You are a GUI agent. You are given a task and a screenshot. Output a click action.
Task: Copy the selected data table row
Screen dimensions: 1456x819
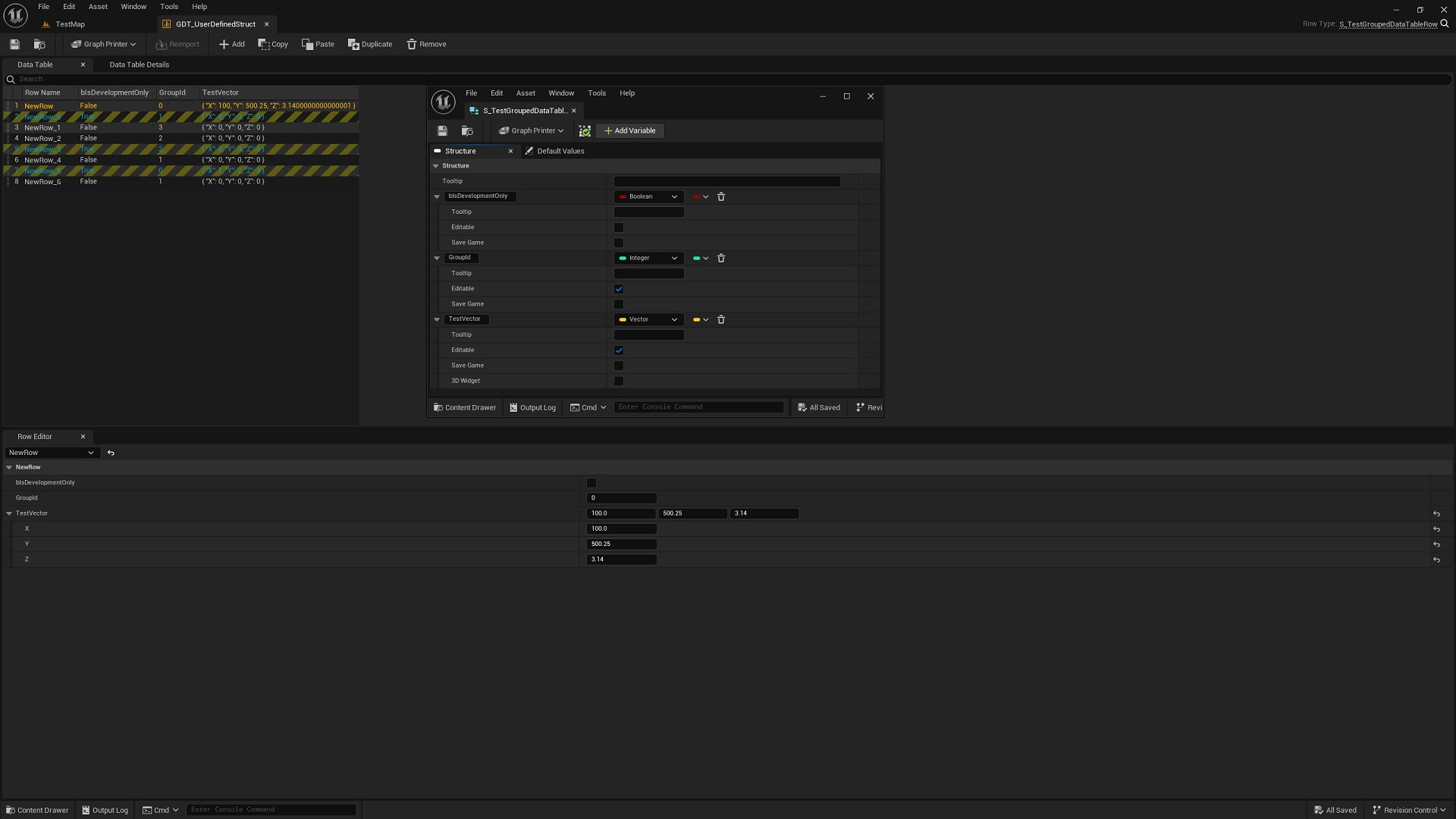(x=273, y=44)
